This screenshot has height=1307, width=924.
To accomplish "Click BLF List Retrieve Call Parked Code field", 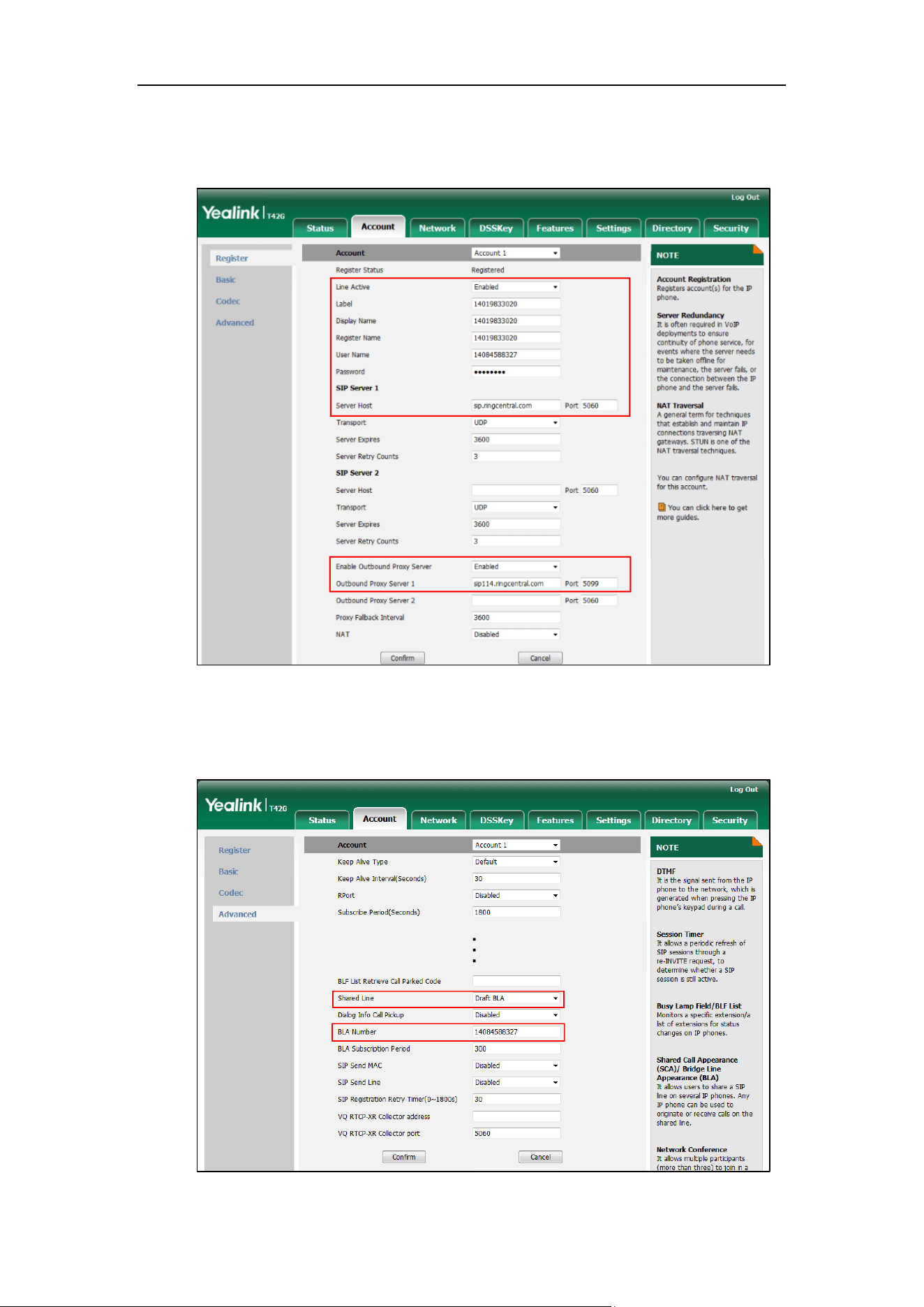I will [x=516, y=981].
